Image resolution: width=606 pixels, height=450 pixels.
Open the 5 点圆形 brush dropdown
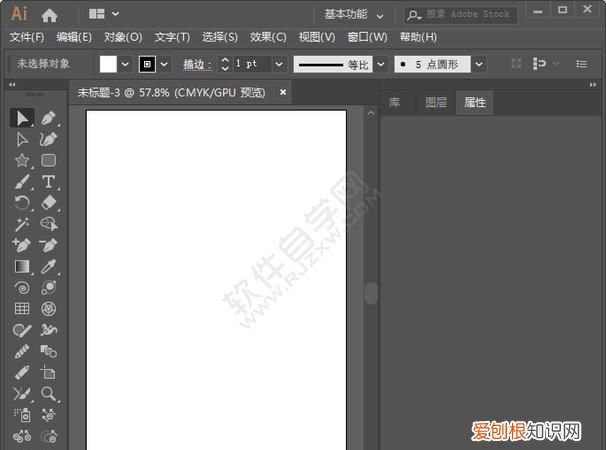point(479,63)
